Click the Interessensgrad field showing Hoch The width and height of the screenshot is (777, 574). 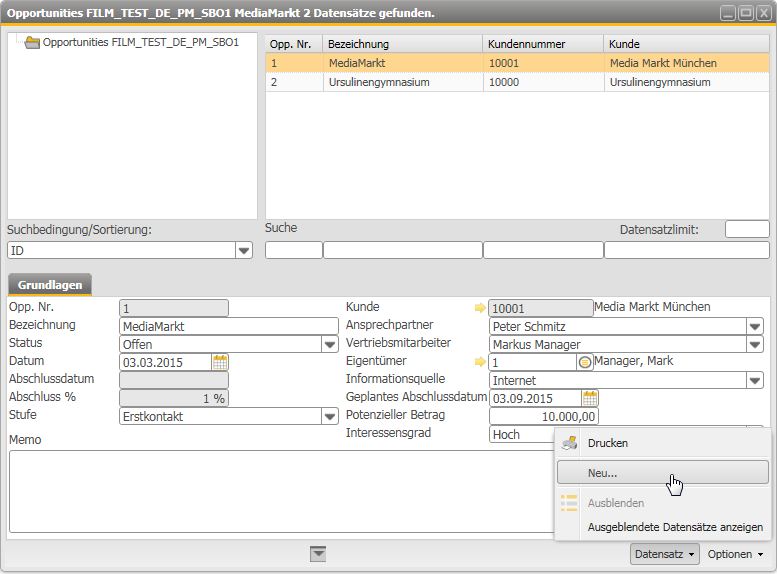point(521,434)
